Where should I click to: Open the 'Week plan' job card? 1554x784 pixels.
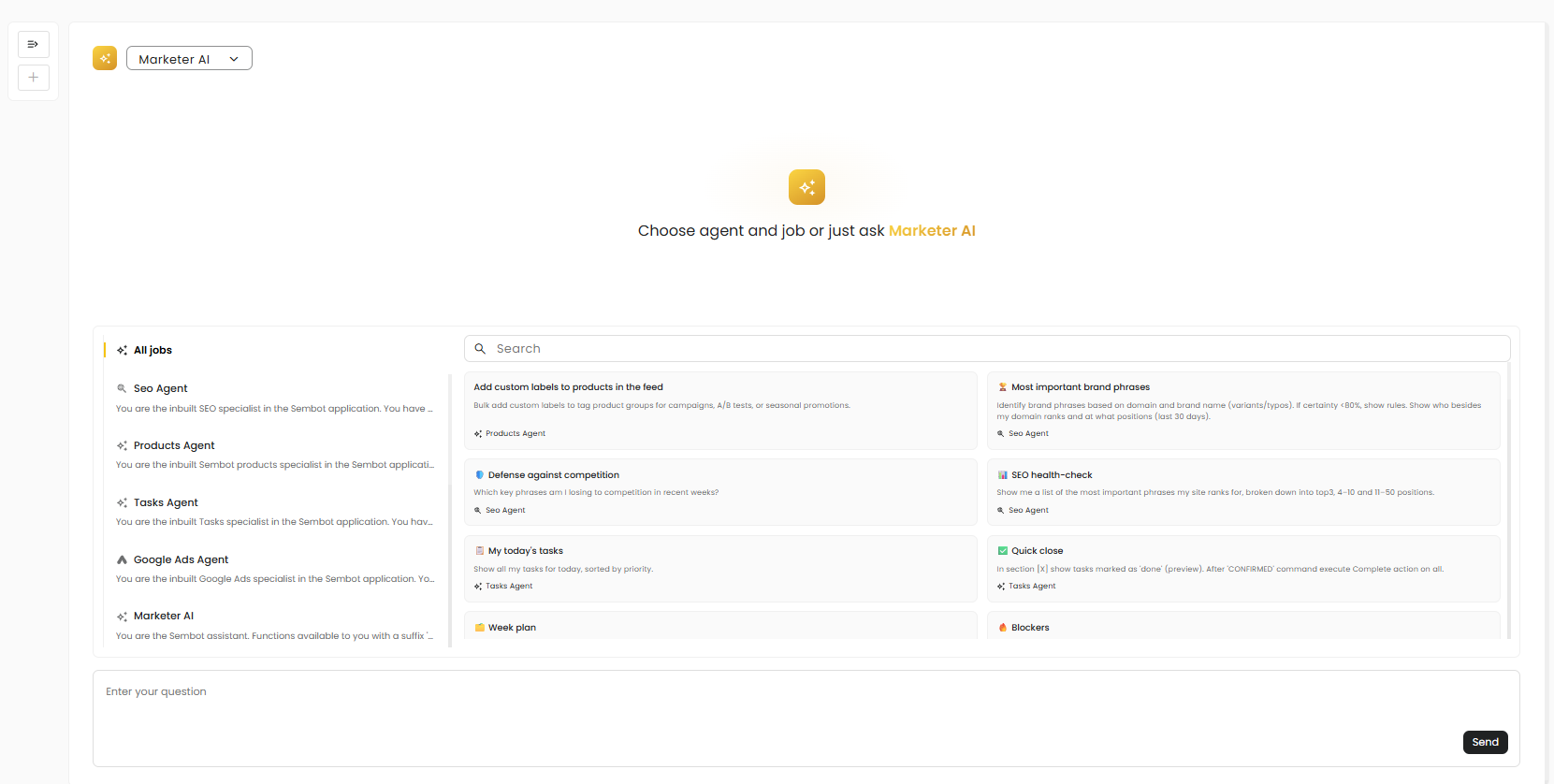tap(720, 626)
